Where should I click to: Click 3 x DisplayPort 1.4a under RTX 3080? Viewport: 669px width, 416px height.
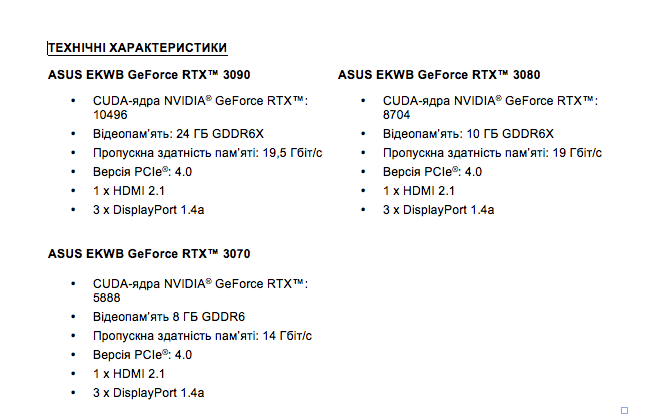[439, 210]
